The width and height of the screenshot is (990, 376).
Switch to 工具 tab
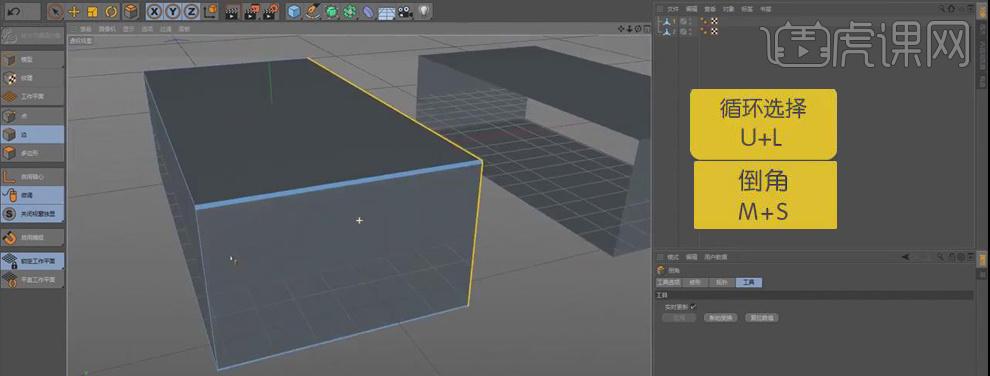click(749, 283)
